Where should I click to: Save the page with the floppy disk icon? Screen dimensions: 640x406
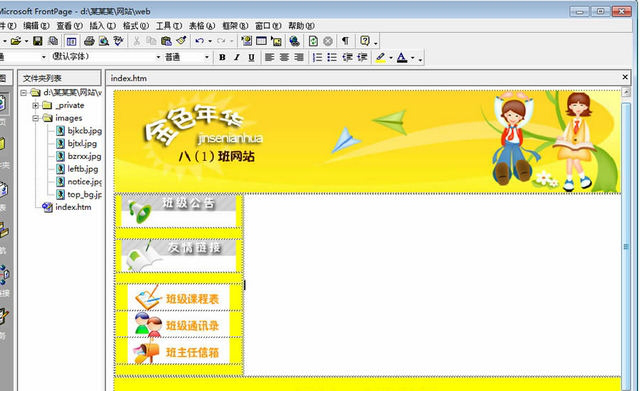(x=38, y=41)
